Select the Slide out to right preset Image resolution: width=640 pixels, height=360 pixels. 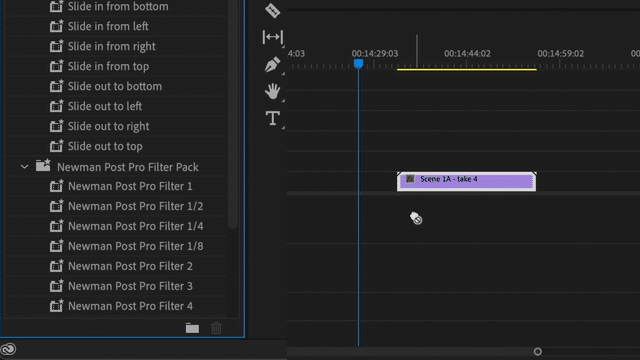109,127
